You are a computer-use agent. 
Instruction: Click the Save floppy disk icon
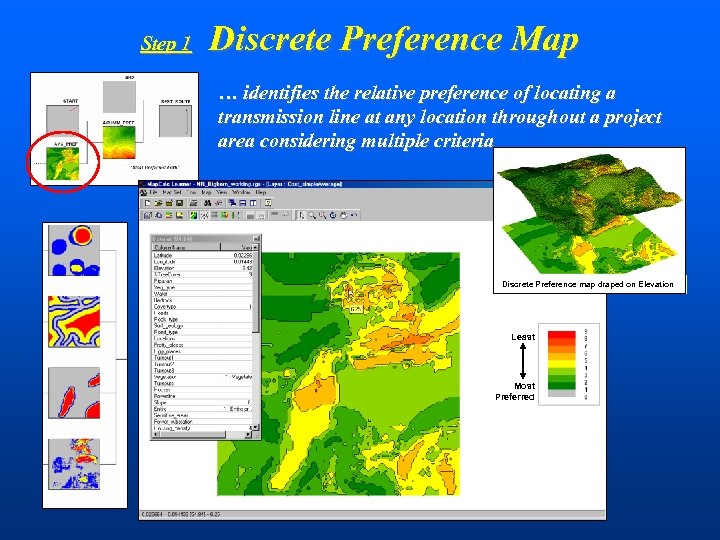click(179, 203)
